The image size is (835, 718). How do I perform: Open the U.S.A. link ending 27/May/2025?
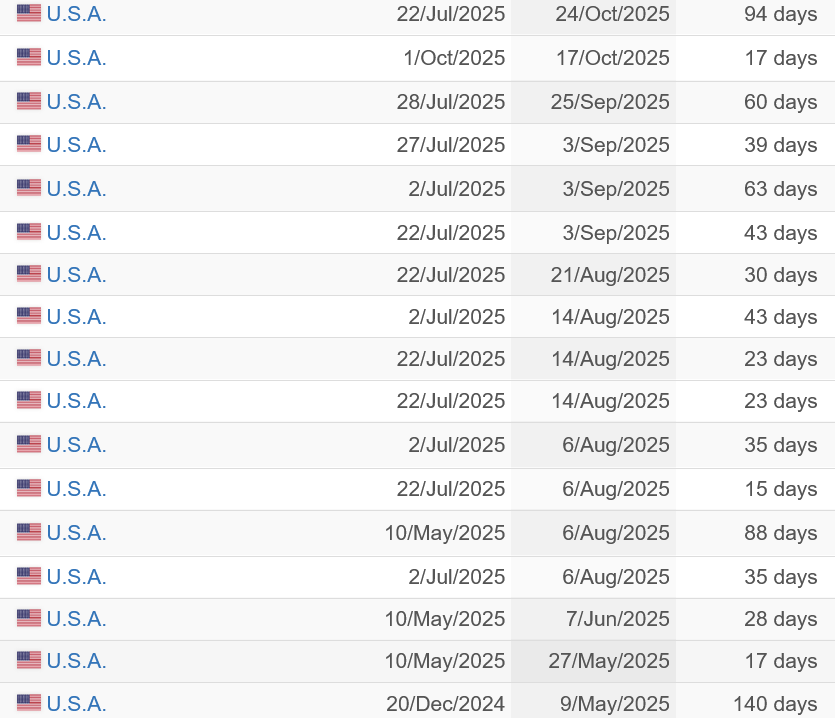point(76,661)
